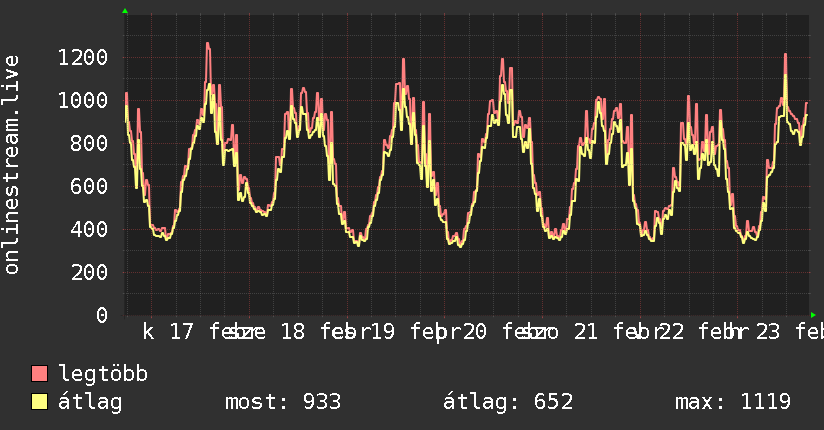The image size is (824, 430).
Task: Click the 1000 y-axis tick label
Action: (x=82, y=100)
